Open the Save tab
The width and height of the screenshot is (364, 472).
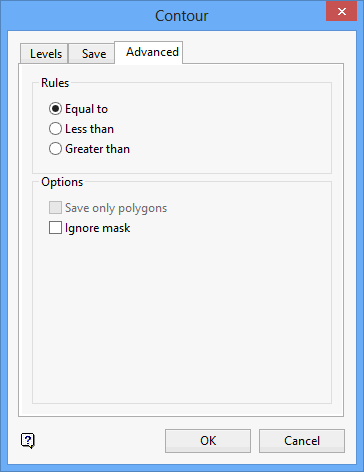(92, 53)
